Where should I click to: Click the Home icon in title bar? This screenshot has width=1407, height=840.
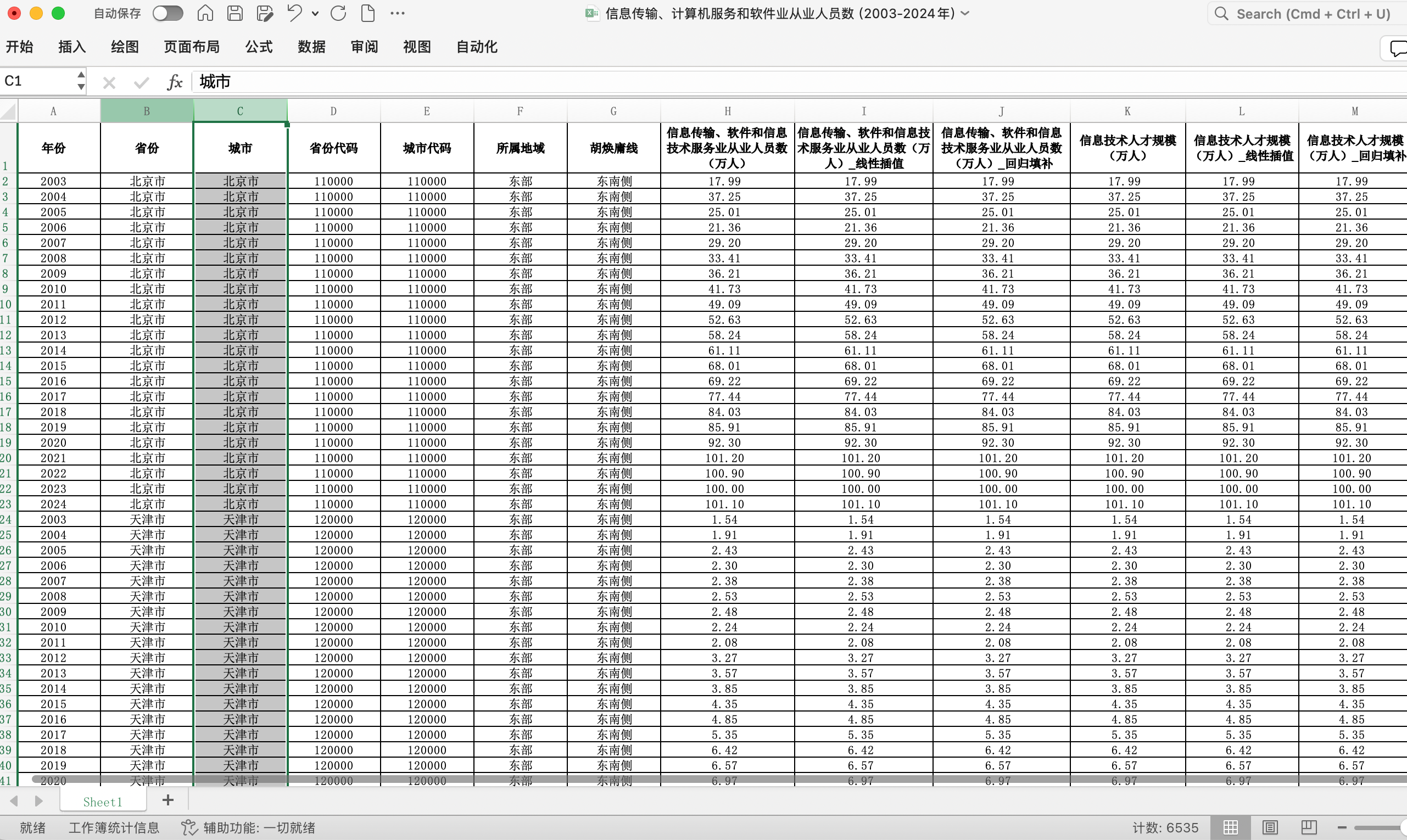pos(205,13)
